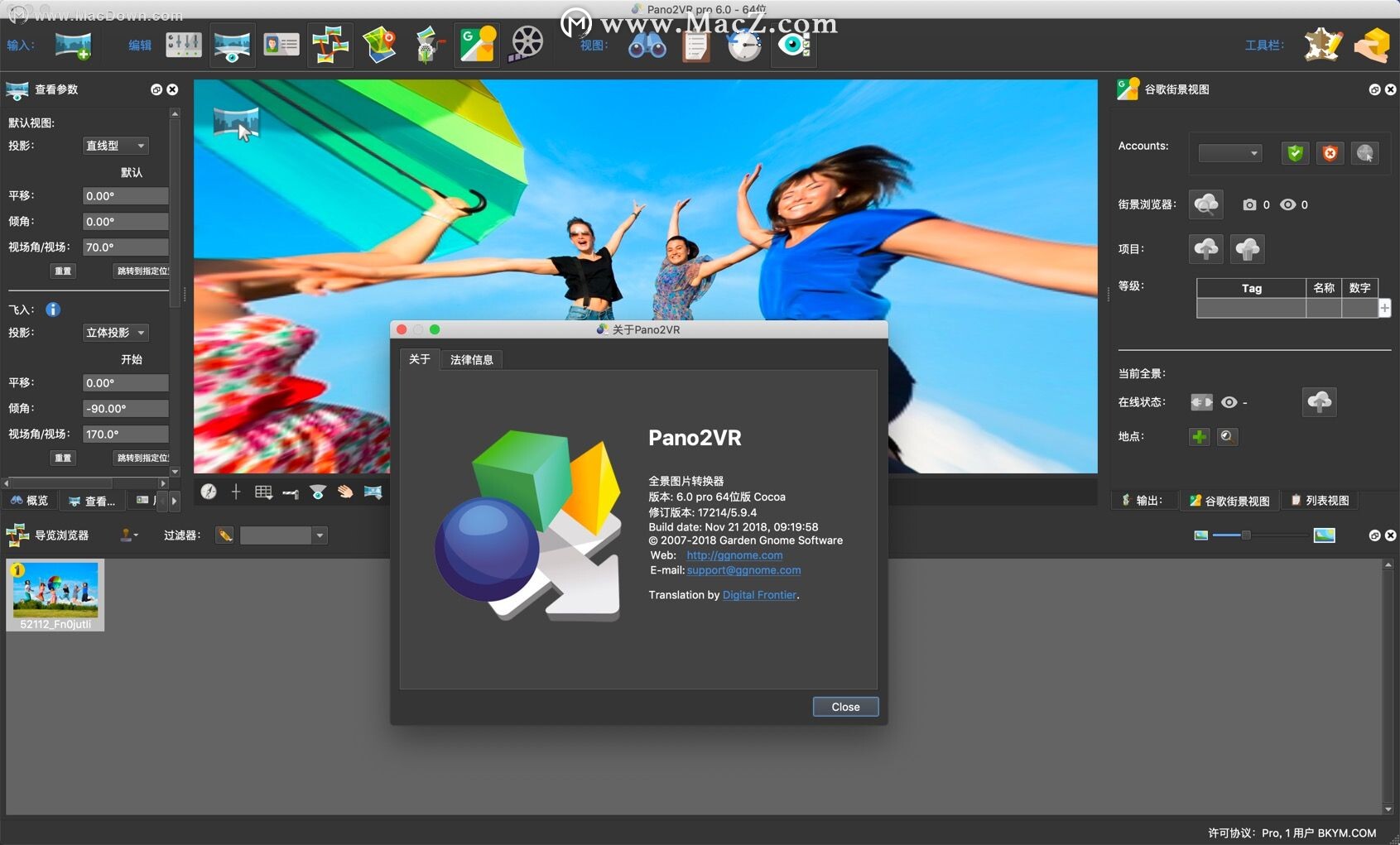Open the user data ID card icon

pos(281,45)
